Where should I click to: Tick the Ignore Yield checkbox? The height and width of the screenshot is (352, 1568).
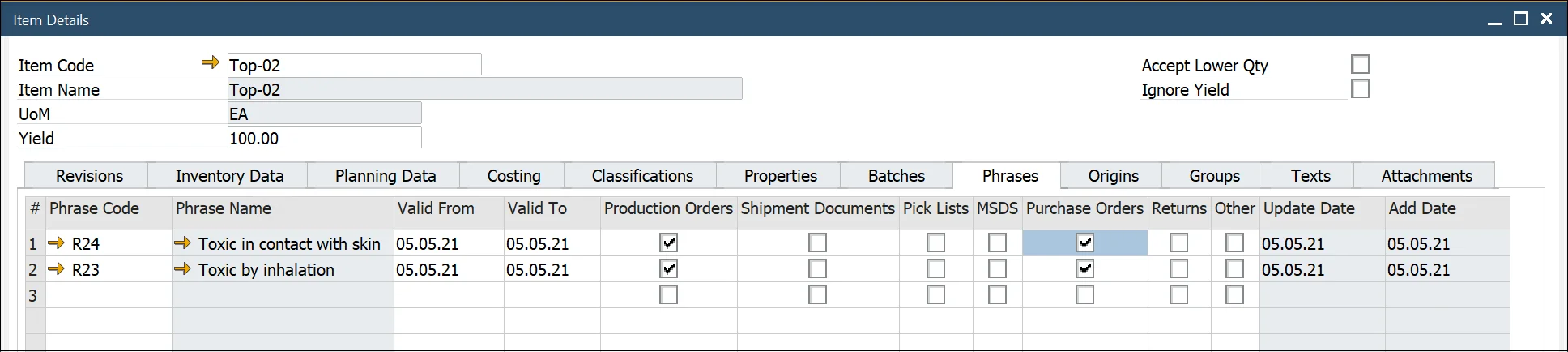(x=1360, y=88)
